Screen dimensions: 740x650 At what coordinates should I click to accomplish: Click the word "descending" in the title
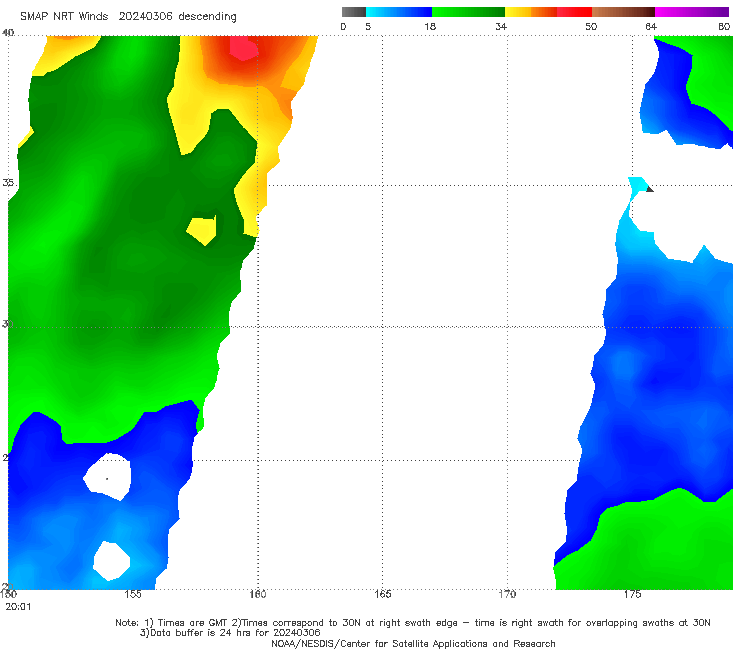(x=207, y=17)
